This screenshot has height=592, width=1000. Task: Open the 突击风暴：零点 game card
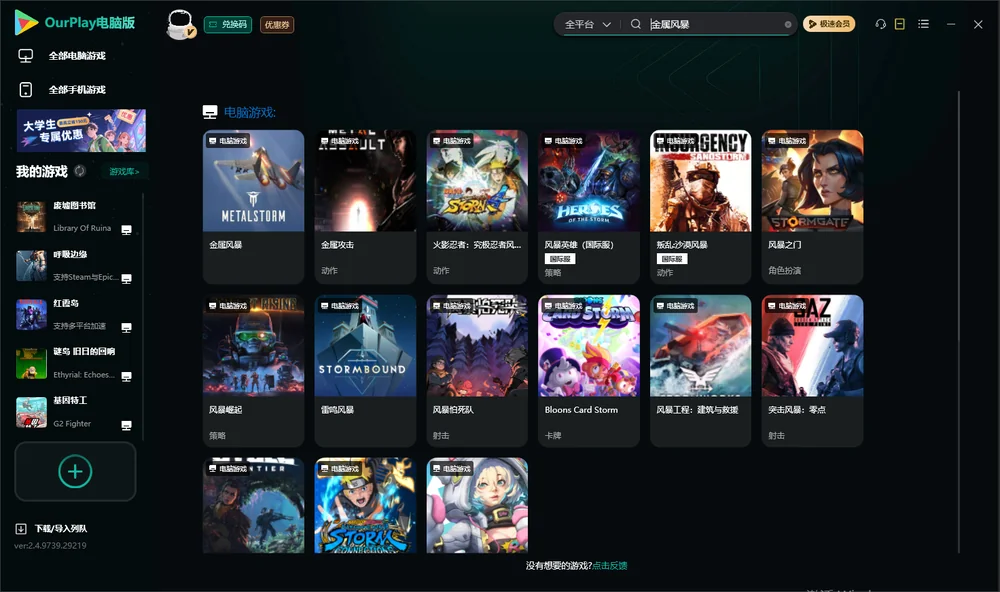pos(812,371)
